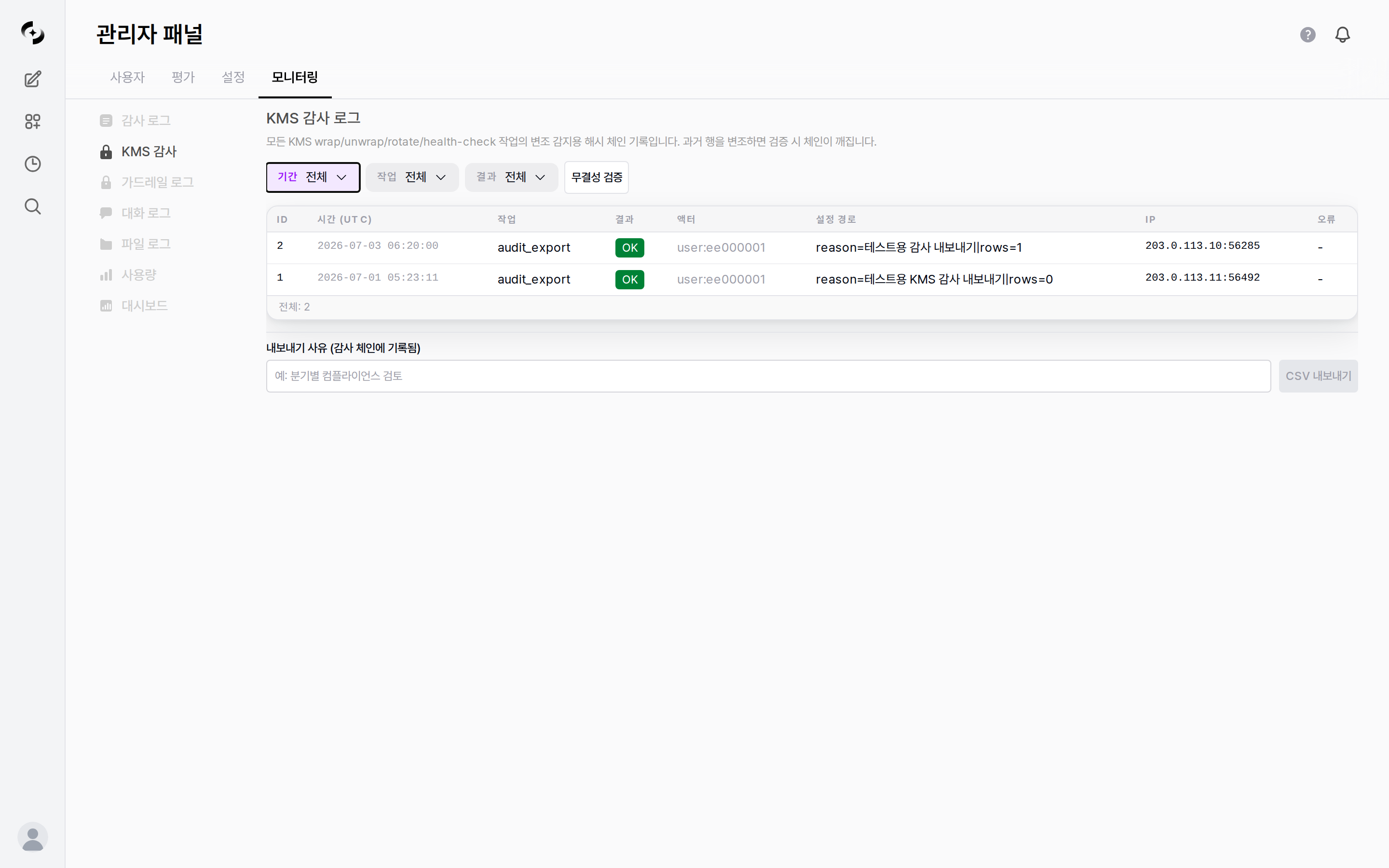Open the user profile avatar
The image size is (1389, 868).
coord(33,837)
